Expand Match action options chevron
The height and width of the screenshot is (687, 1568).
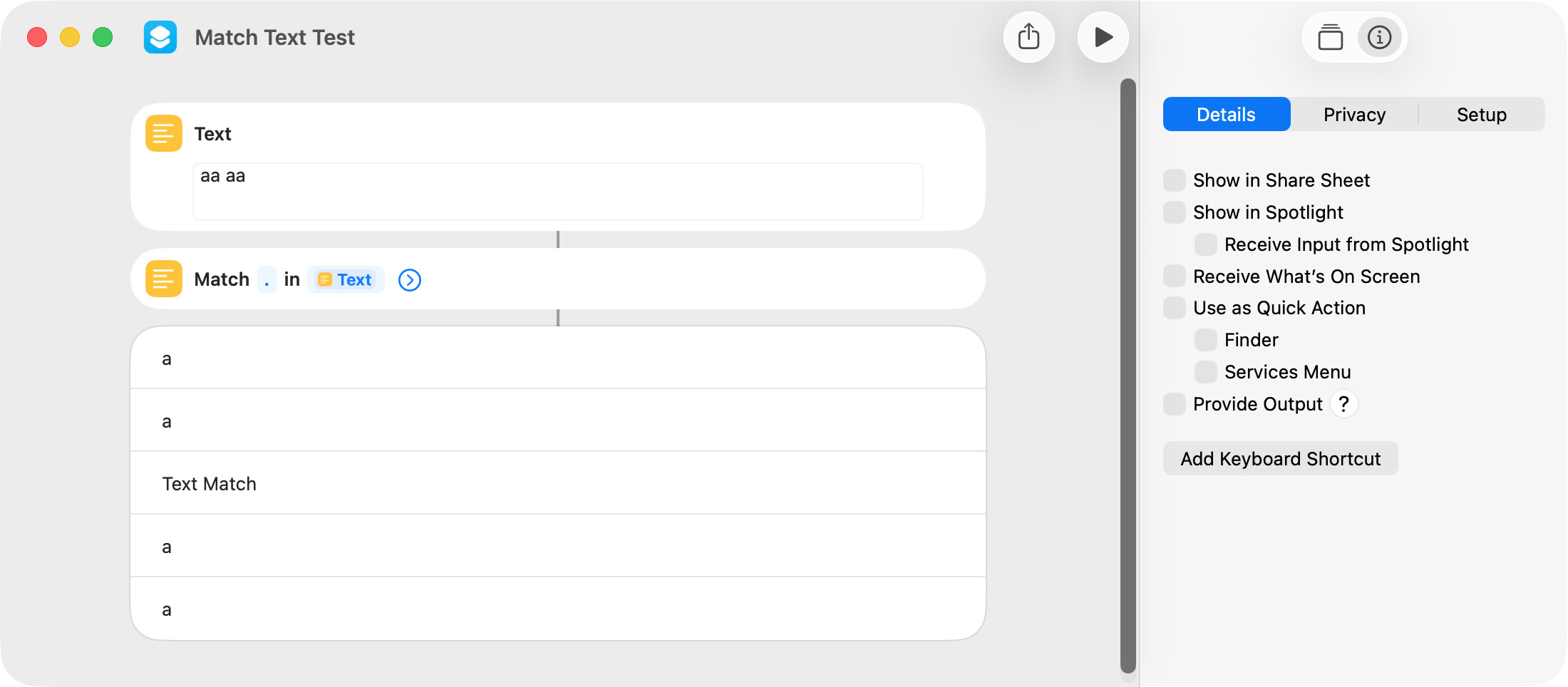[410, 280]
